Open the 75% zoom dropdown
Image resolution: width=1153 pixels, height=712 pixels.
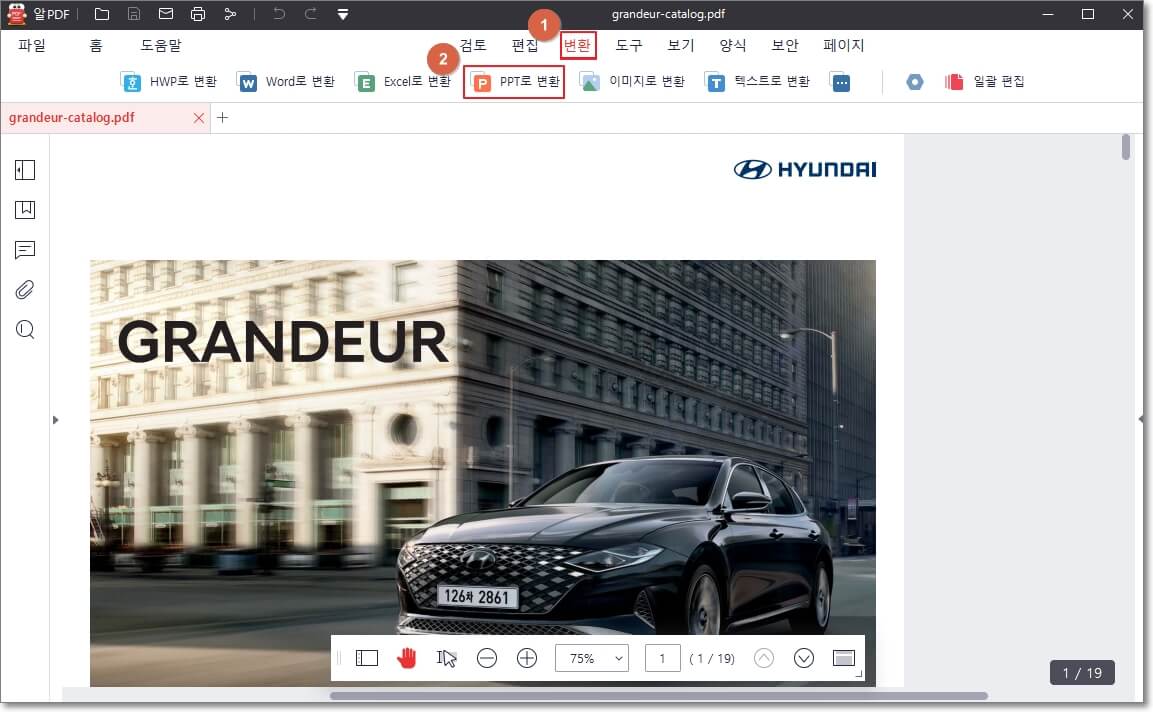pyautogui.click(x=591, y=658)
